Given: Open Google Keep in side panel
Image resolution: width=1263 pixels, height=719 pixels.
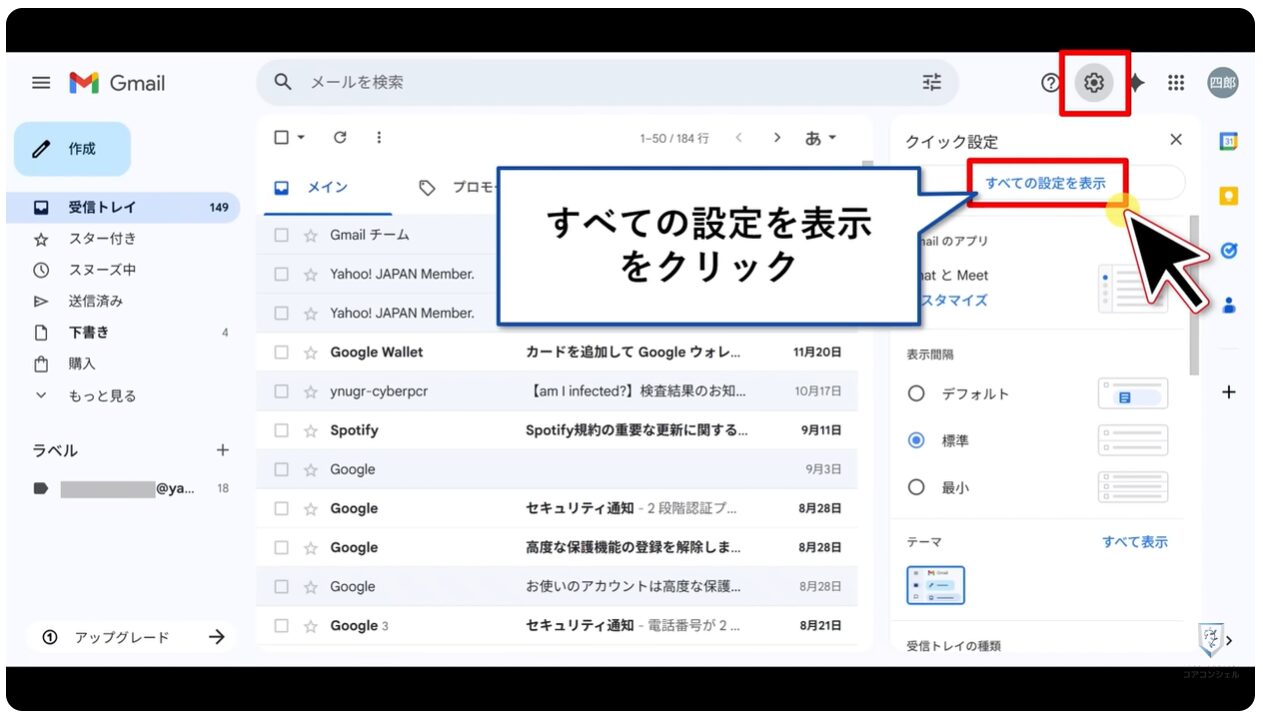Looking at the screenshot, I should click(x=1229, y=196).
